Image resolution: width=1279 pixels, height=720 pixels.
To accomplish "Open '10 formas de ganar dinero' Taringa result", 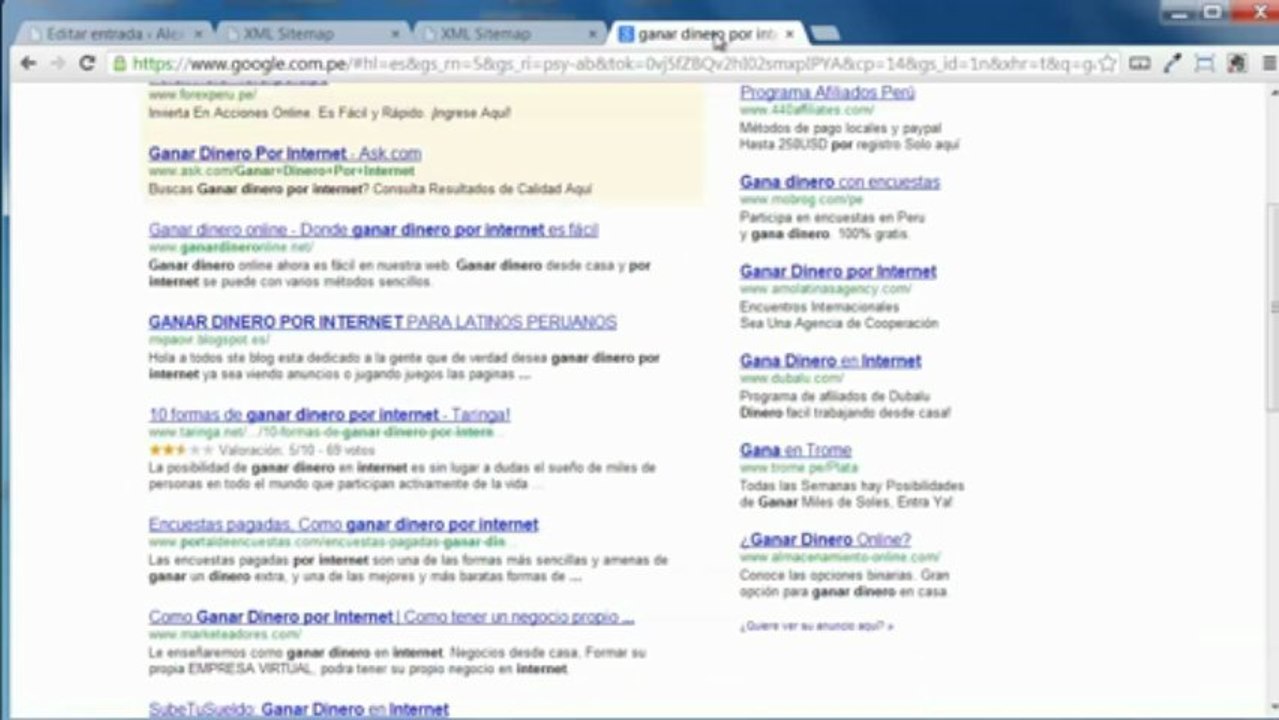I will click(x=329, y=414).
